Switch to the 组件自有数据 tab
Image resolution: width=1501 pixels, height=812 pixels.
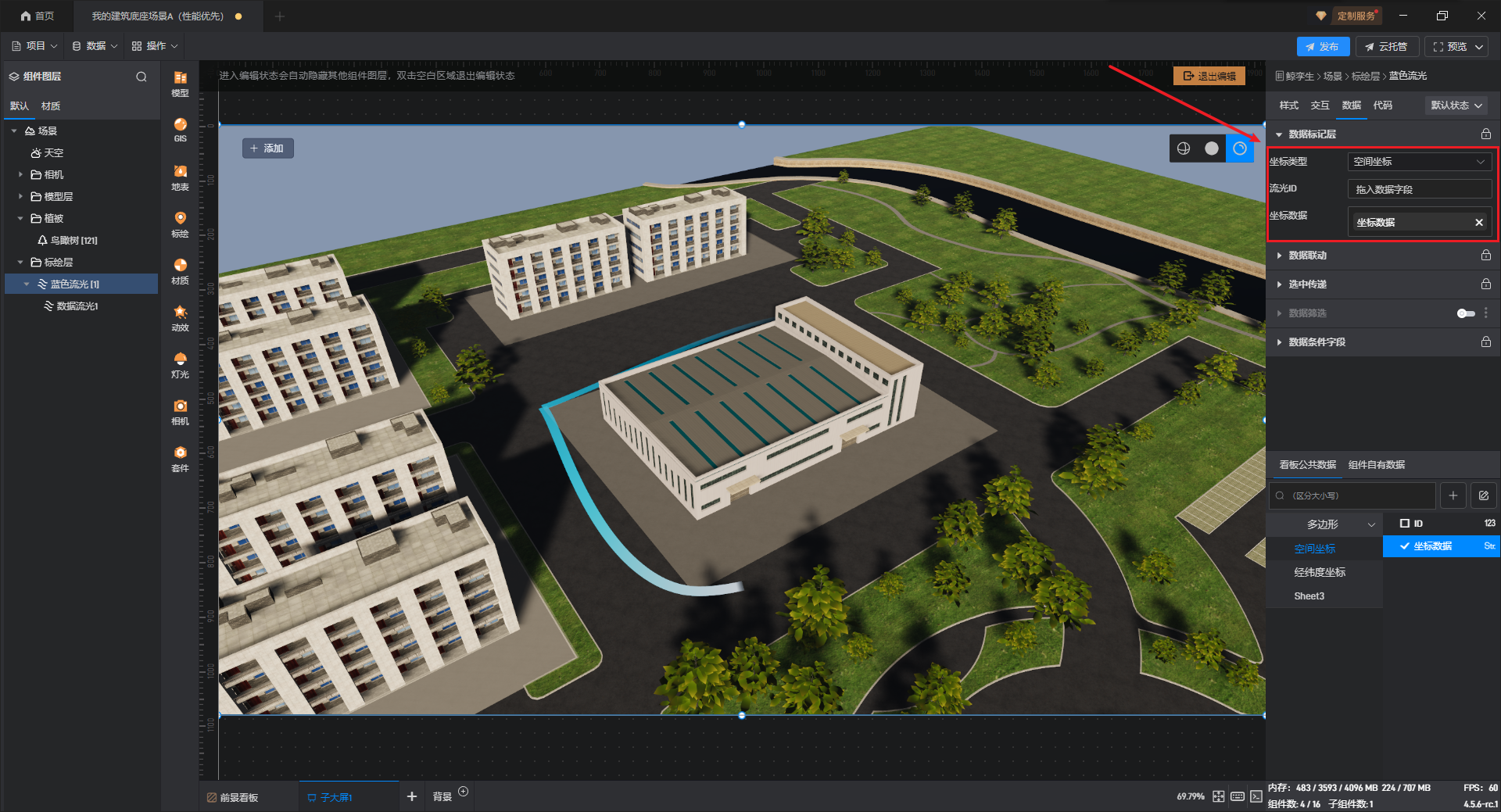pos(1376,465)
